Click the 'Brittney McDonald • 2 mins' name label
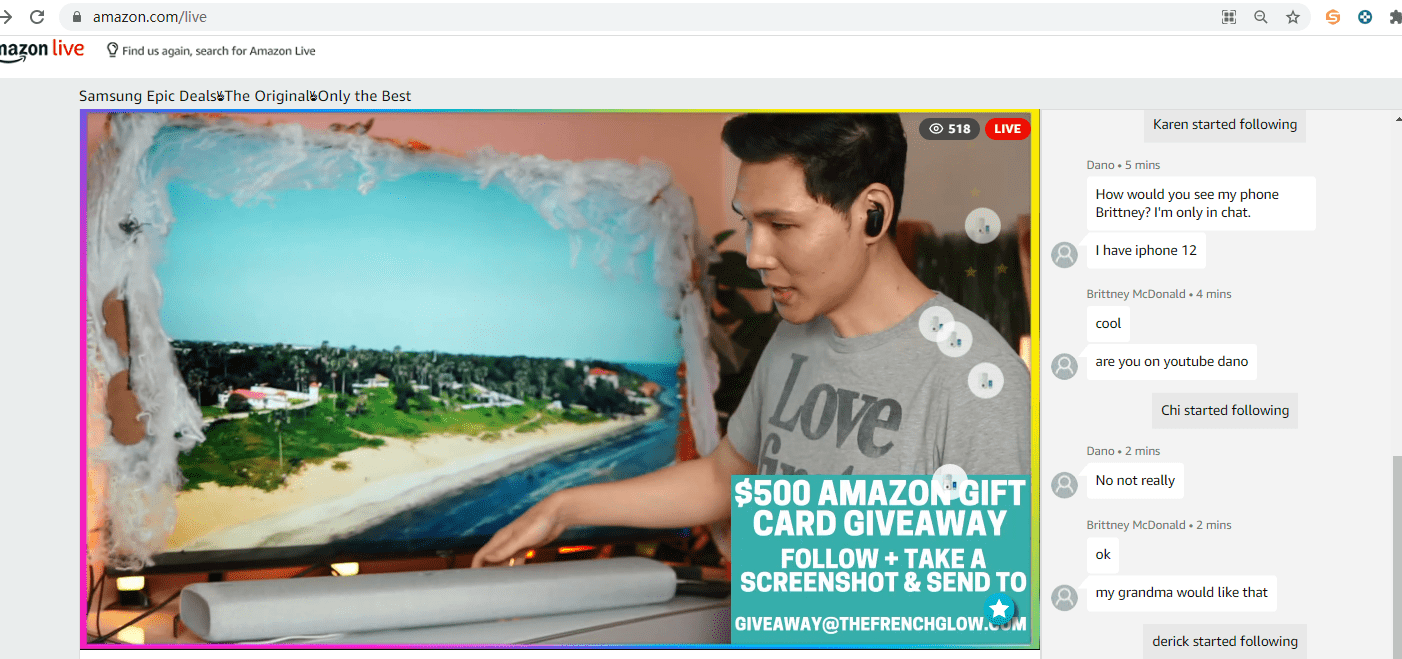Image resolution: width=1402 pixels, height=659 pixels. click(x=1159, y=525)
